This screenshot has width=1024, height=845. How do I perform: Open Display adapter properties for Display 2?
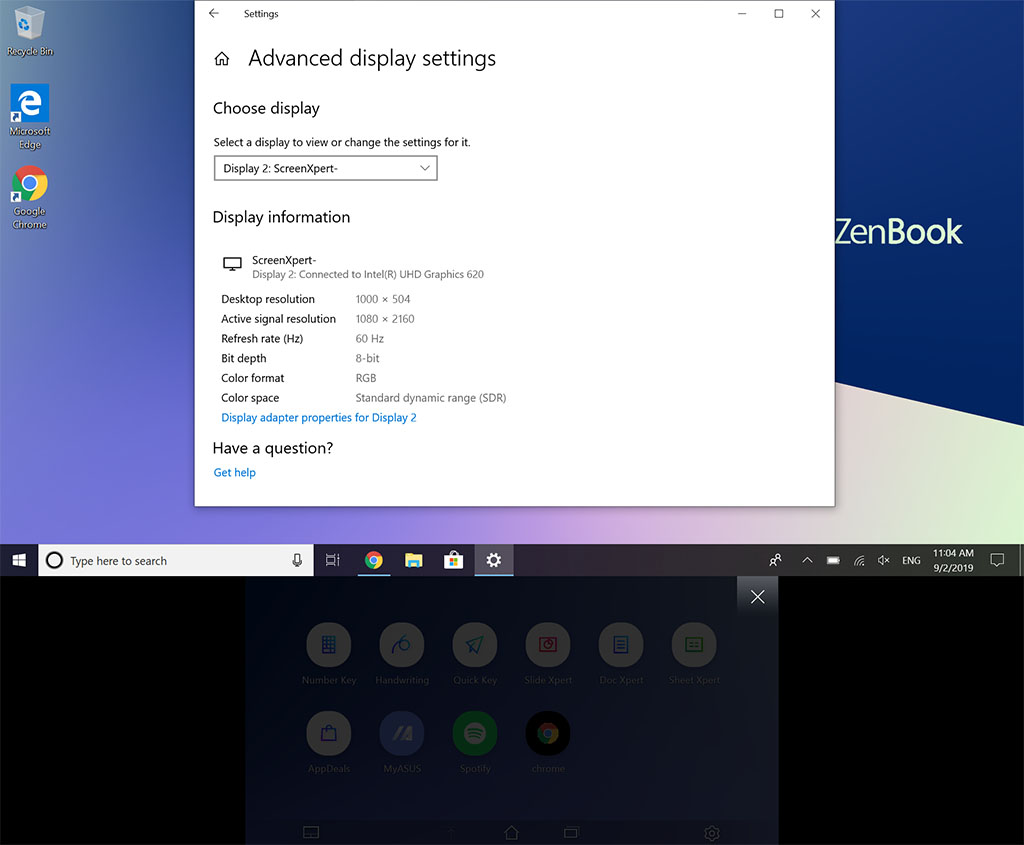click(319, 417)
